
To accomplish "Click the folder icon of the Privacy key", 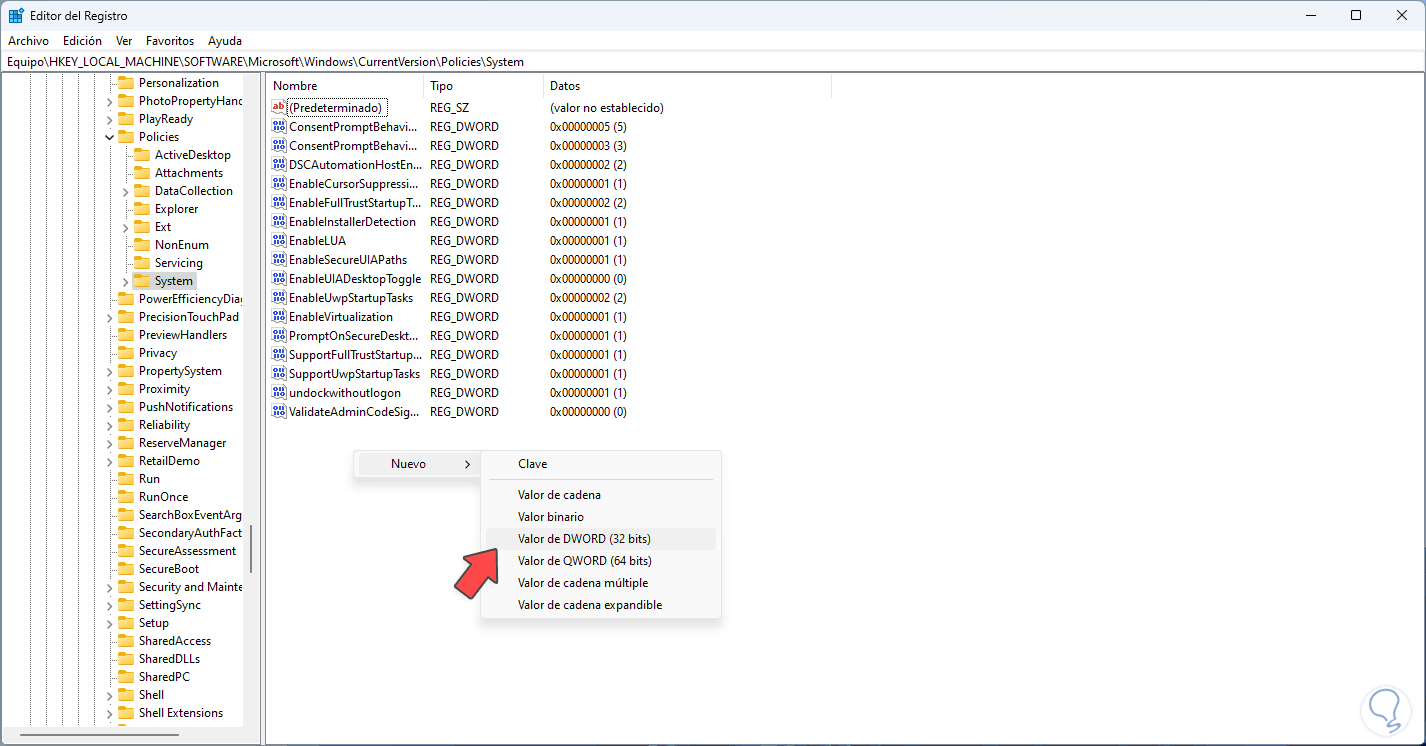I will click(126, 353).
